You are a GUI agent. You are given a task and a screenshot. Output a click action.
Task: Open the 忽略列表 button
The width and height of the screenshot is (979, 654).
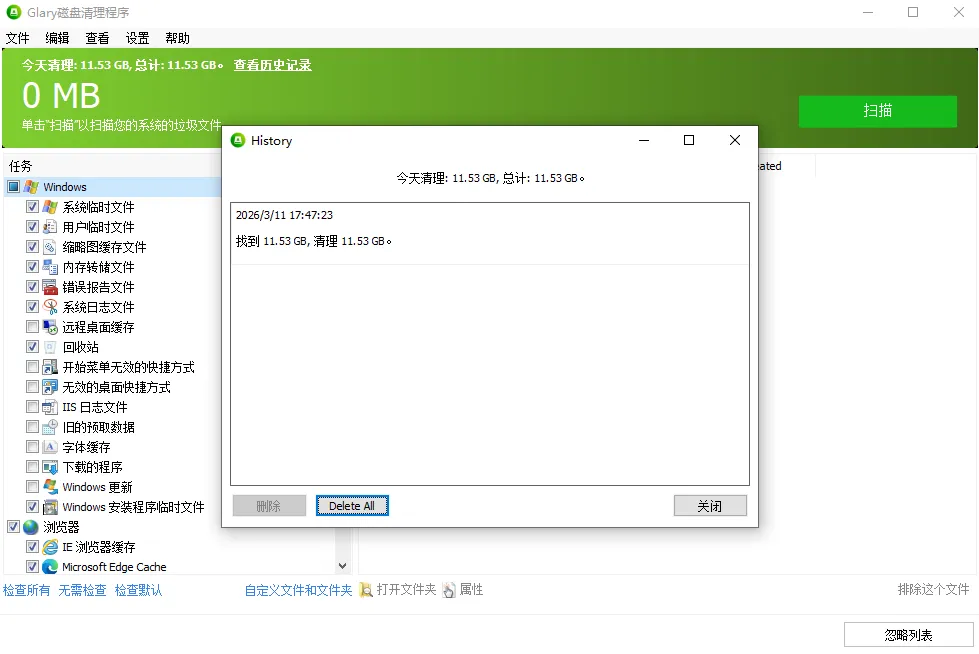pos(908,635)
